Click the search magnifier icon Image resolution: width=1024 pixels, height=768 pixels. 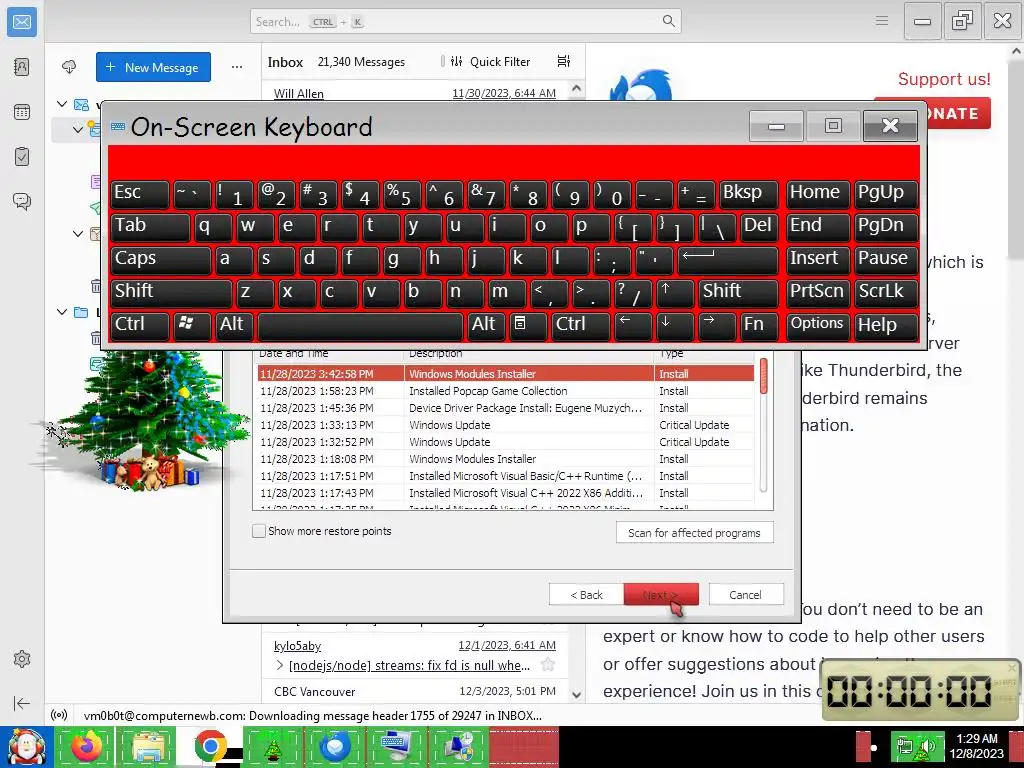tap(668, 21)
